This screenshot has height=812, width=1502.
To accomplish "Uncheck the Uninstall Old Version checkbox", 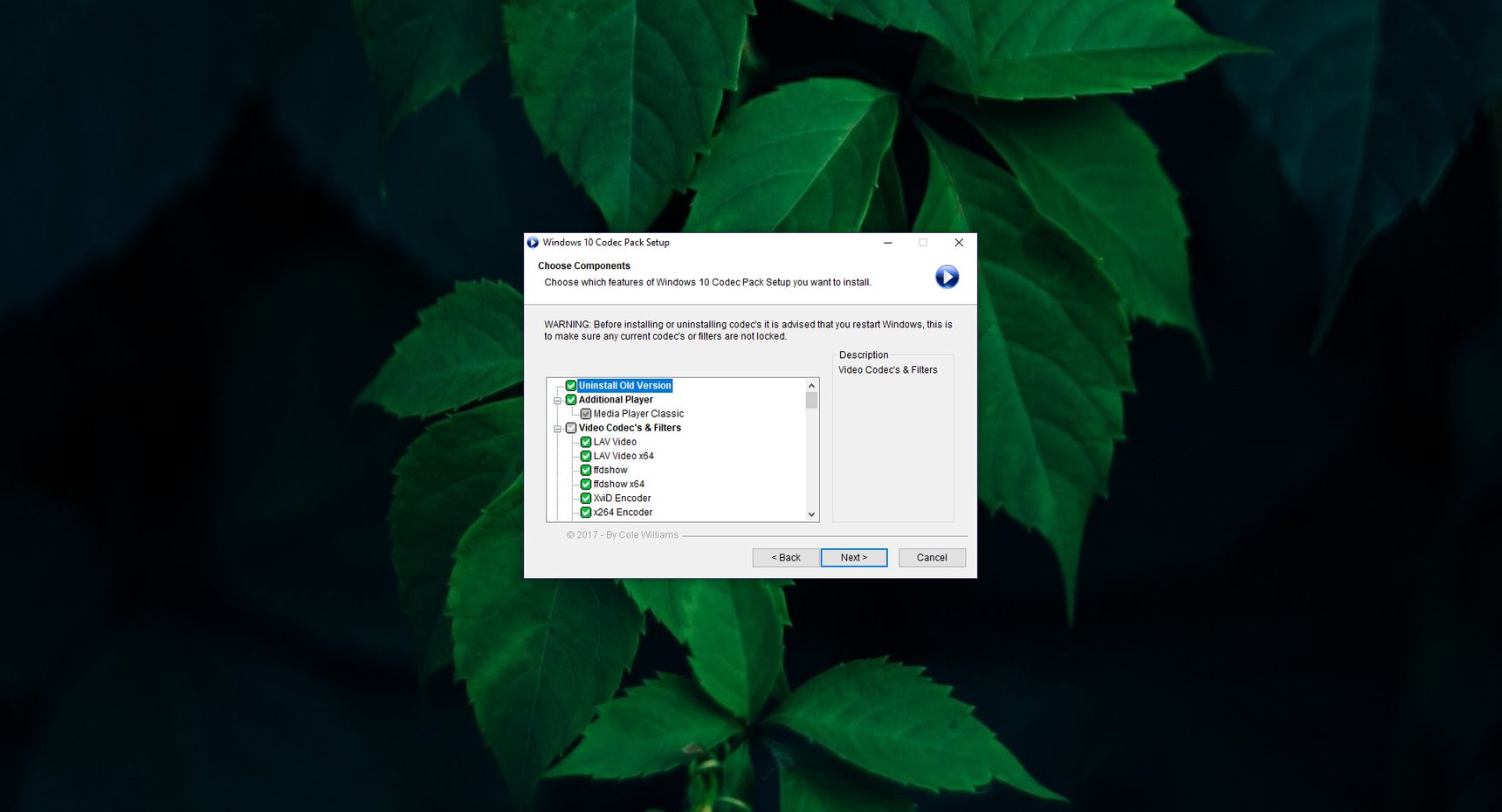I will 571,386.
